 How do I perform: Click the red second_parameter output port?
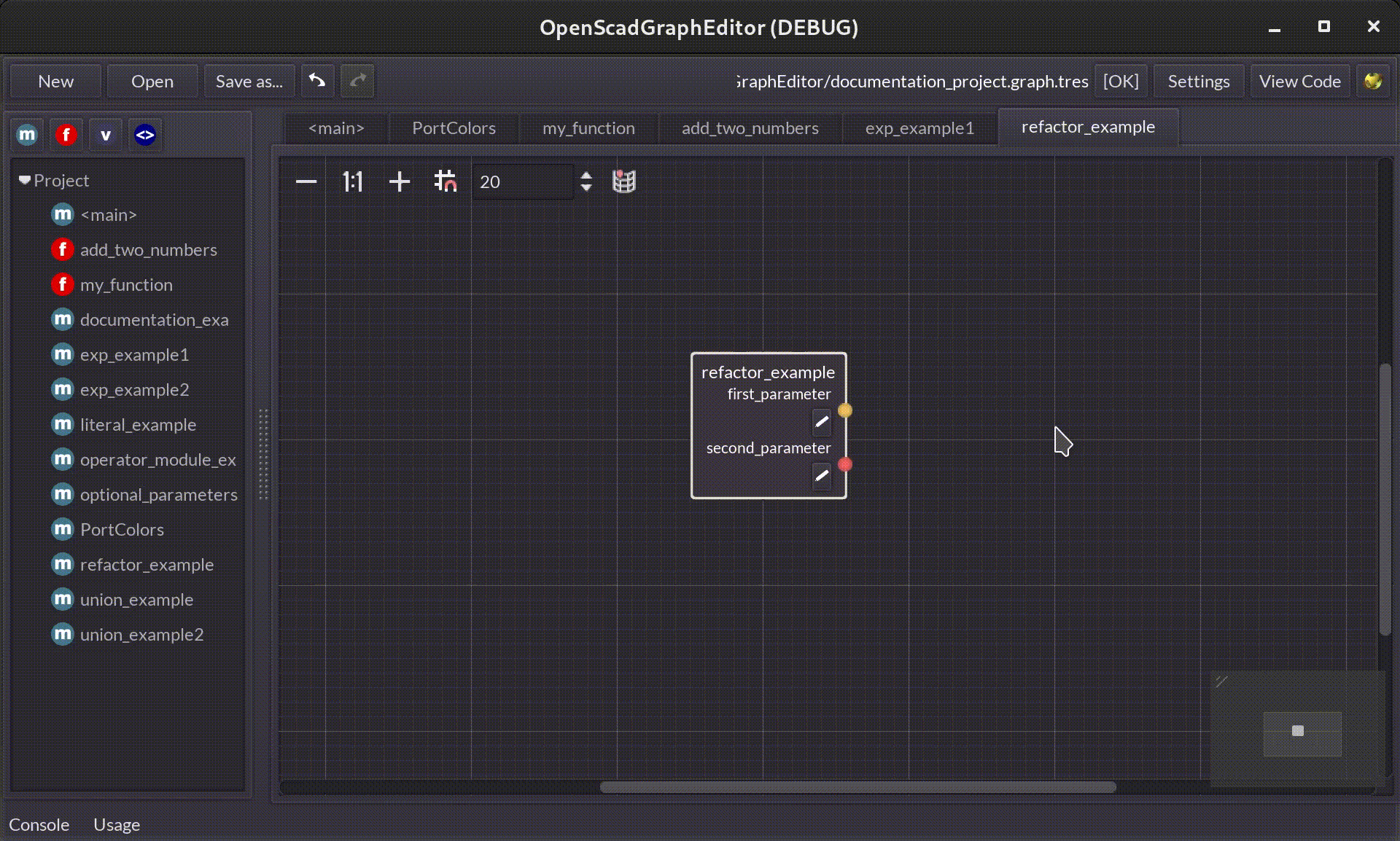click(x=844, y=464)
